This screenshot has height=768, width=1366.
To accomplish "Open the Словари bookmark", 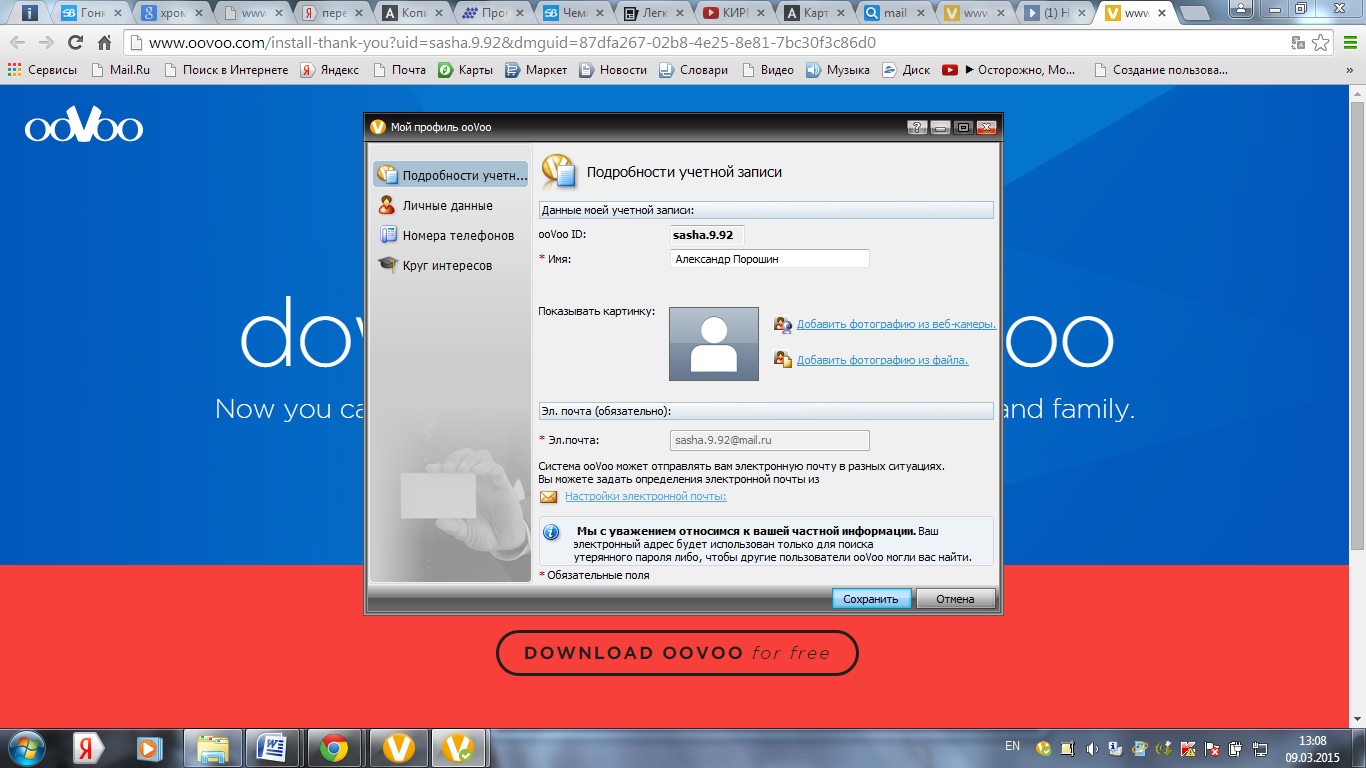I will (694, 70).
